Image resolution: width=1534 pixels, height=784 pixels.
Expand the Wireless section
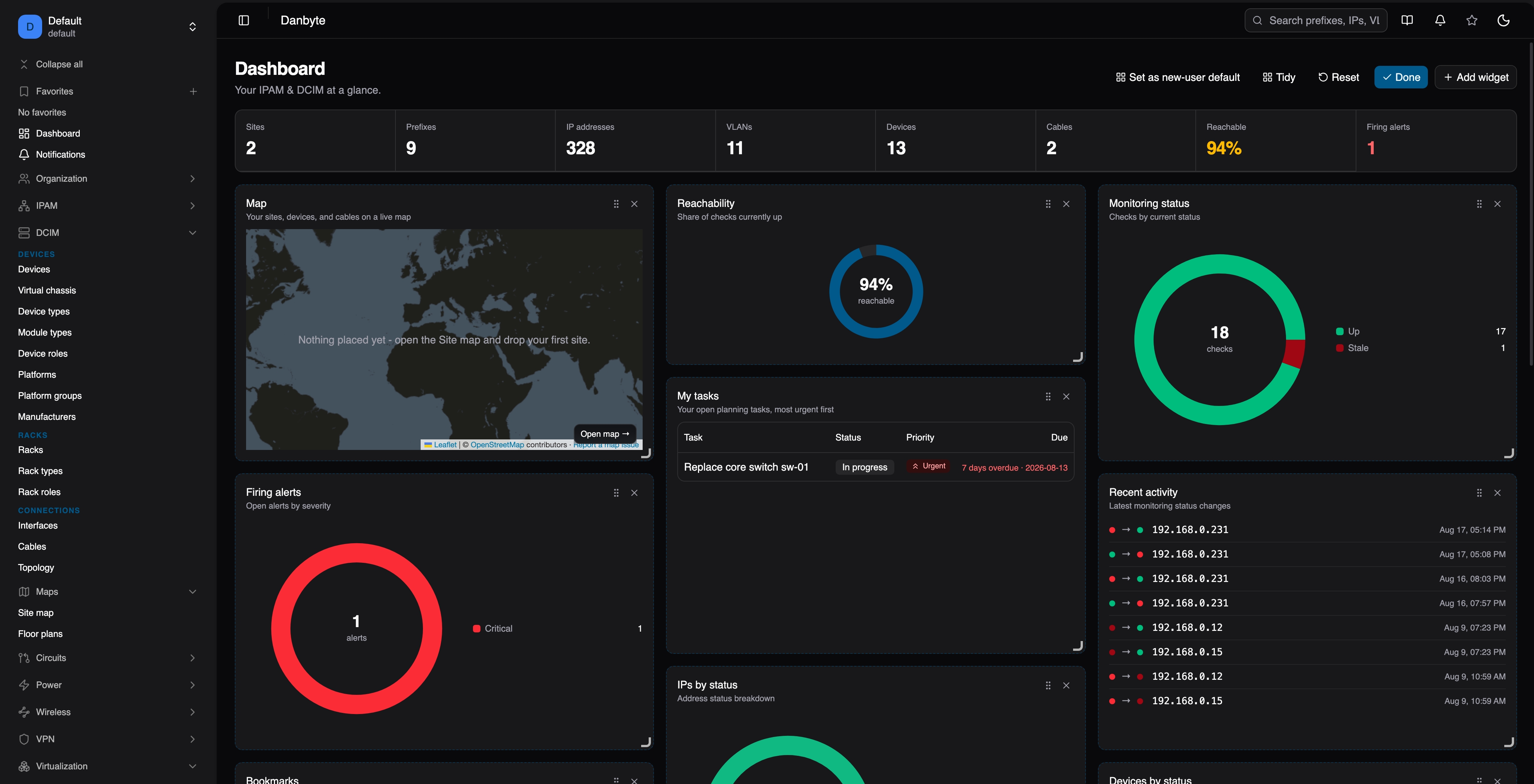(108, 712)
